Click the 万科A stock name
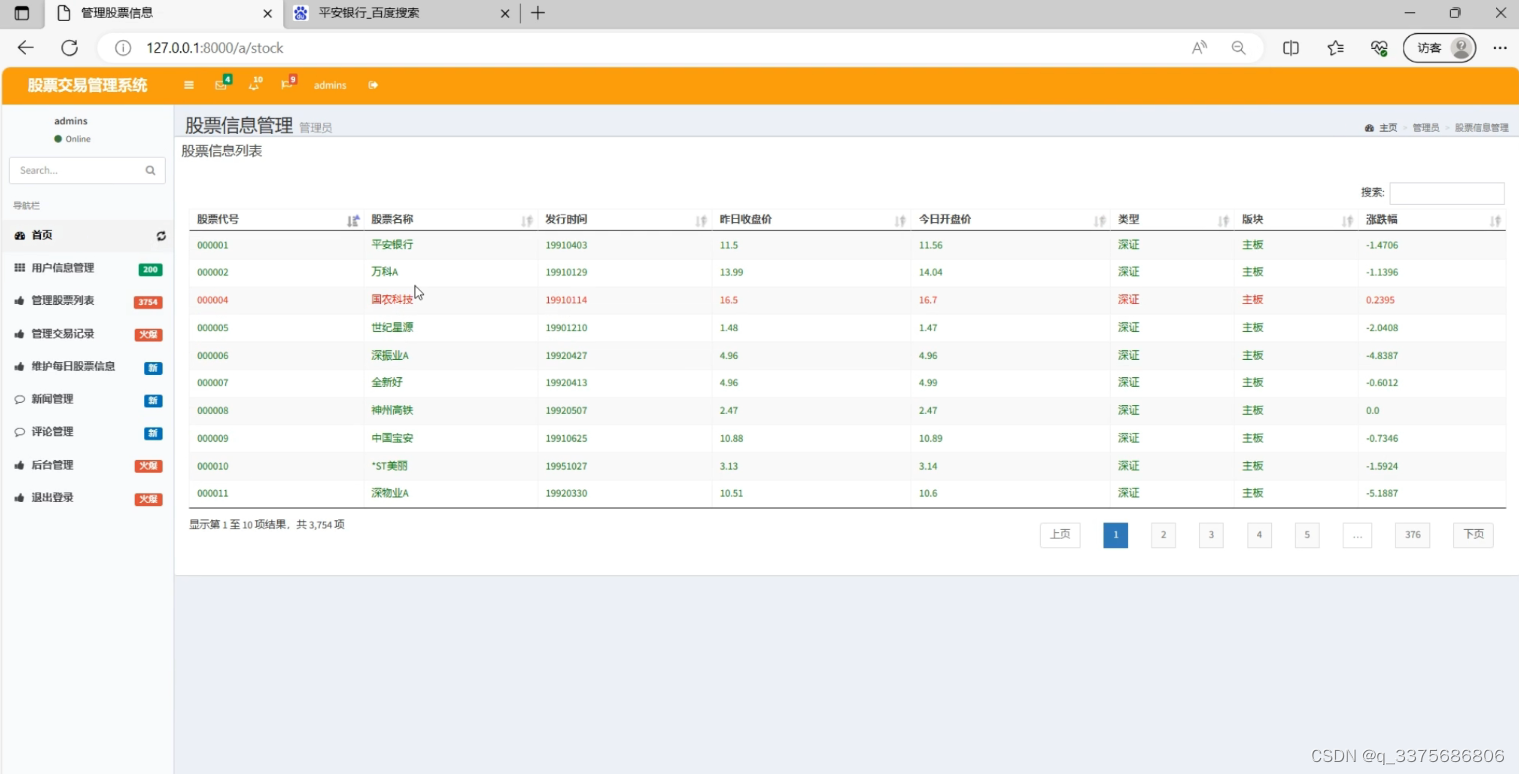The image size is (1519, 774). pyautogui.click(x=385, y=272)
